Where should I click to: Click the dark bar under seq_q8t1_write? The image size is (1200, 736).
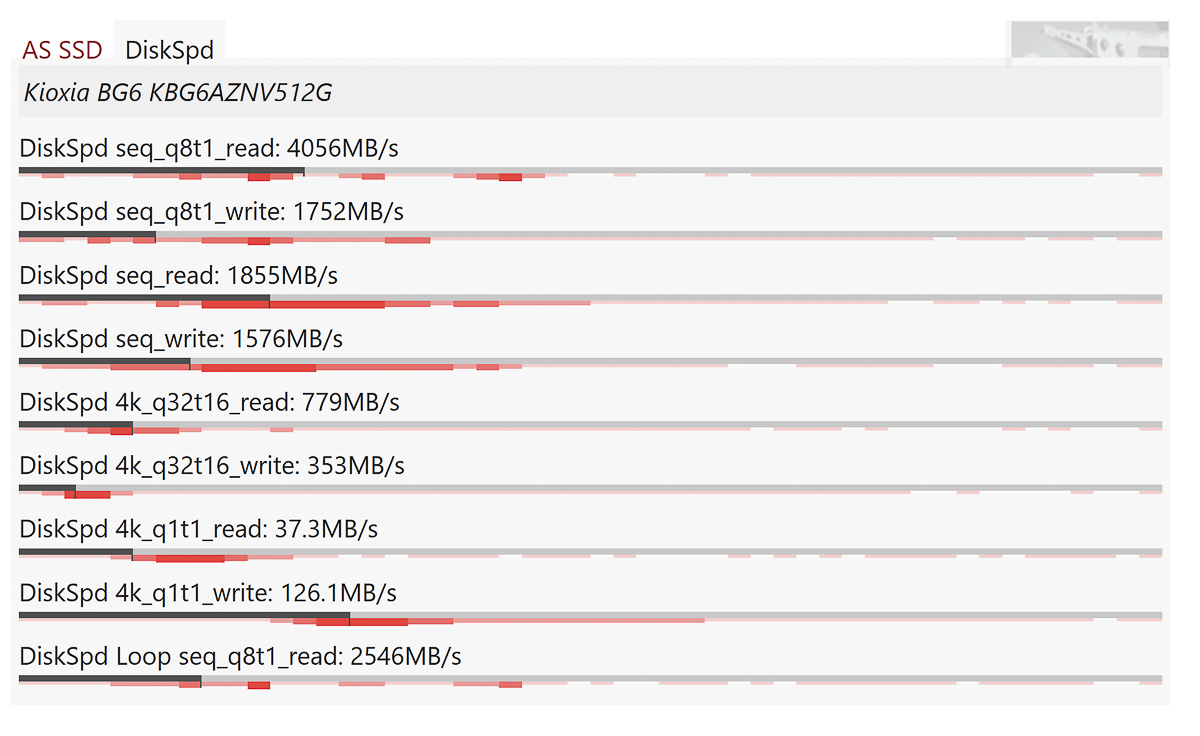[87, 235]
